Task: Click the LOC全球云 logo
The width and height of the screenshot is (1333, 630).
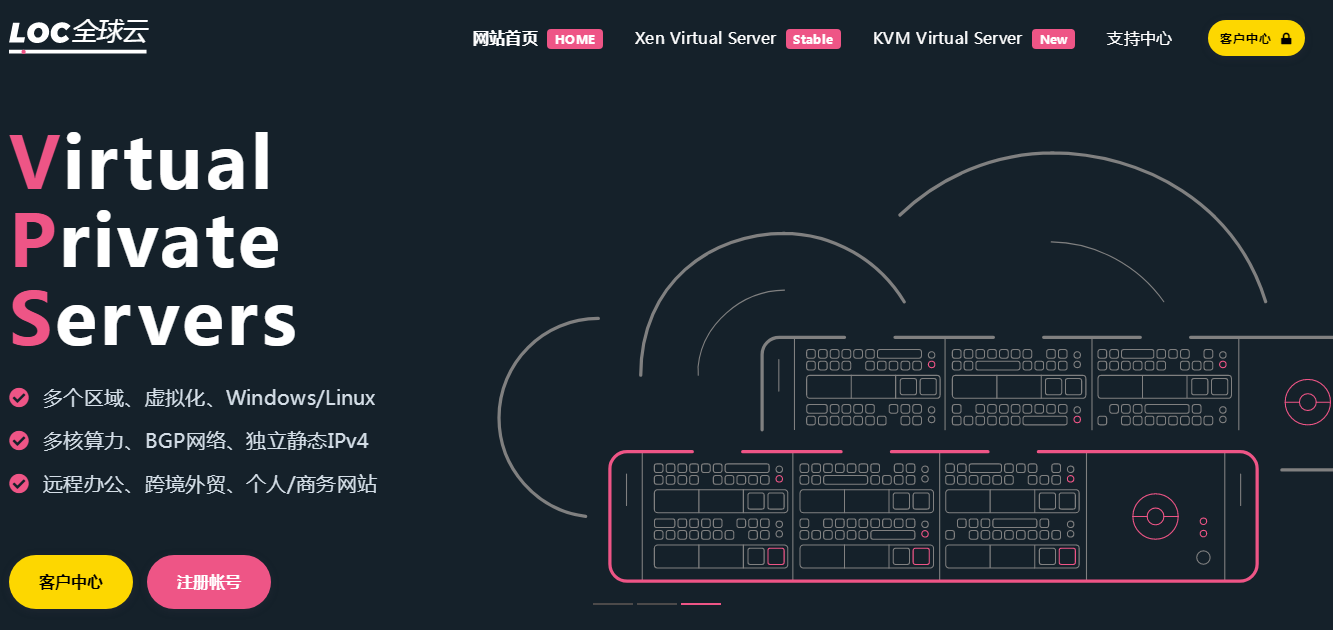Action: [78, 34]
